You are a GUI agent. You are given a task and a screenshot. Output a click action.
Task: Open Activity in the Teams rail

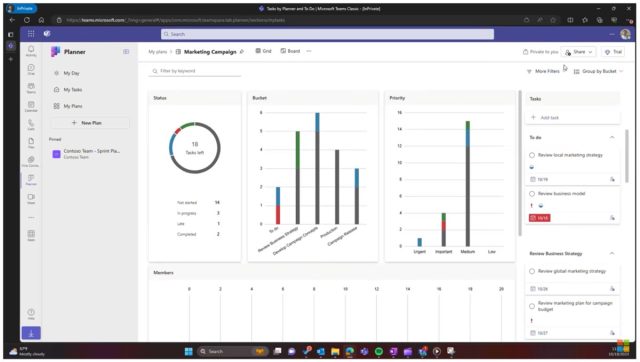tap(31, 51)
